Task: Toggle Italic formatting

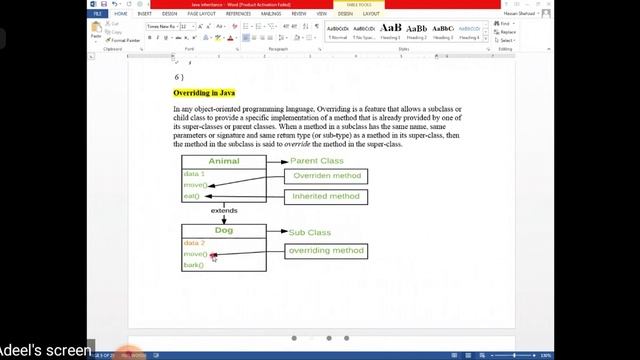Action: click(158, 38)
